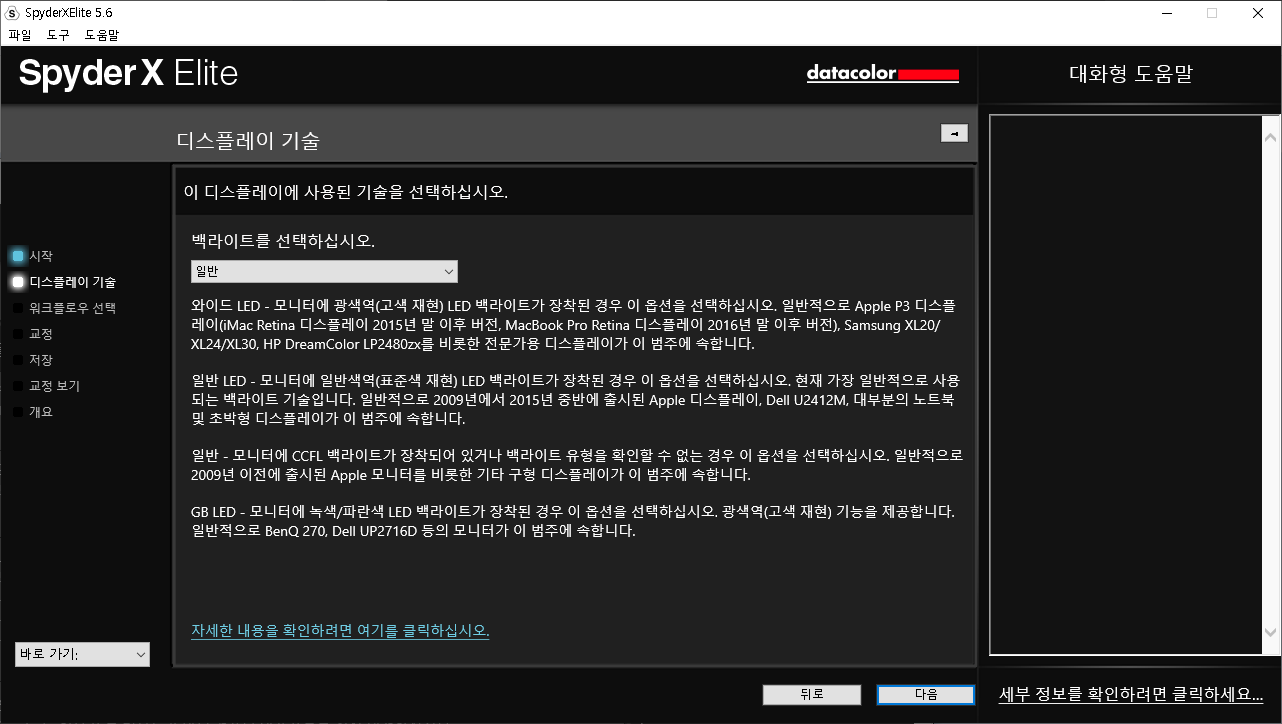The height and width of the screenshot is (724, 1282).
Task: Click the 시작 step indicator square
Action: pos(18,256)
